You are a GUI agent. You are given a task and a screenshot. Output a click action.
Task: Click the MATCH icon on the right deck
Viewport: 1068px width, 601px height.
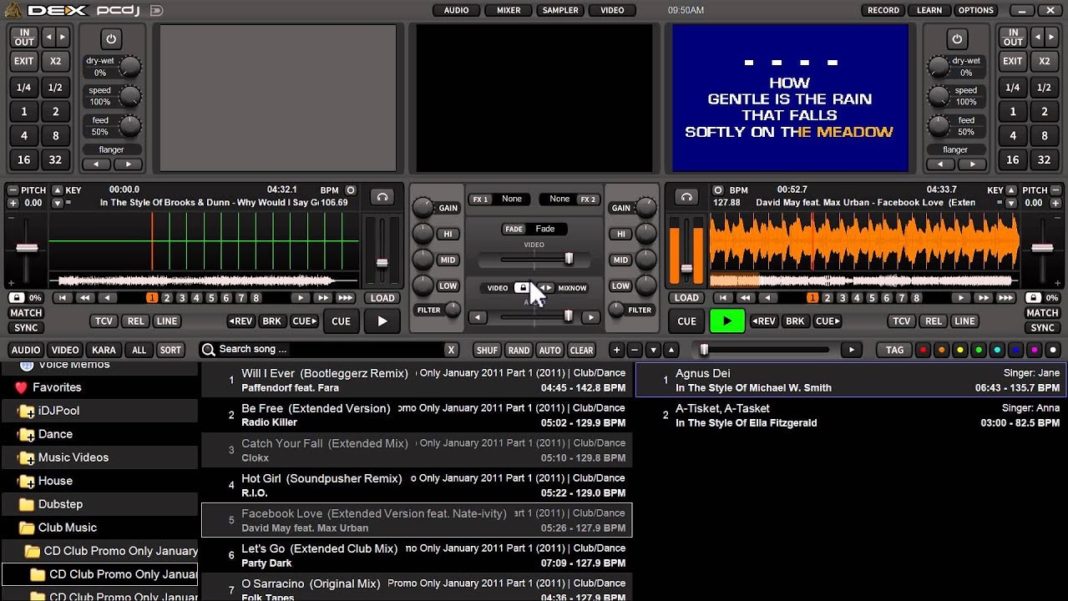click(1042, 313)
